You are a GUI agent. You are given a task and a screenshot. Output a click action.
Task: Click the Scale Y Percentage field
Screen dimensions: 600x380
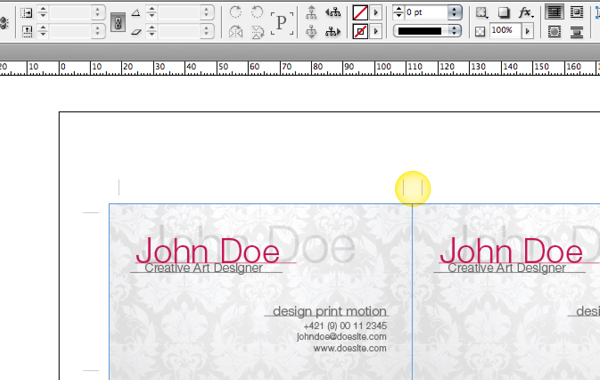click(x=71, y=31)
